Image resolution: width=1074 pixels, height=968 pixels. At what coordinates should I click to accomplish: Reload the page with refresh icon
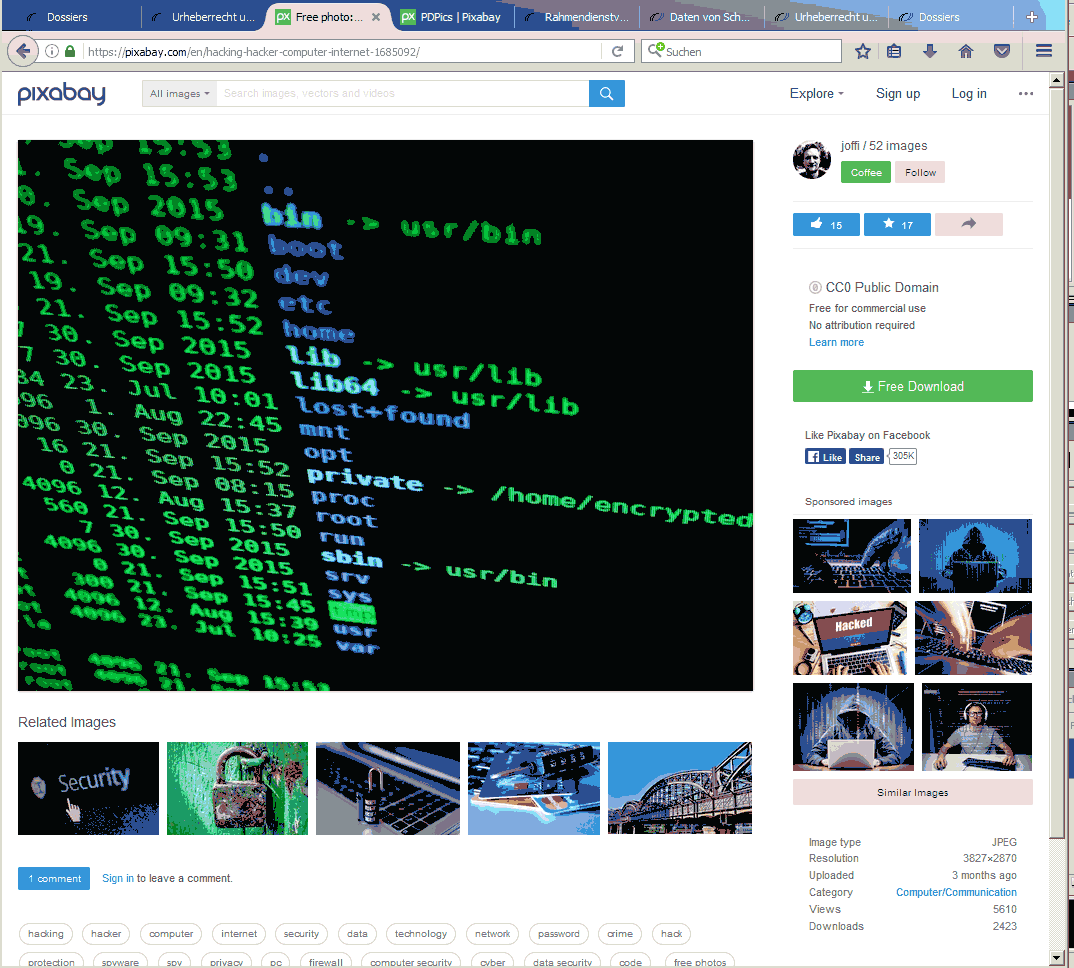(617, 51)
